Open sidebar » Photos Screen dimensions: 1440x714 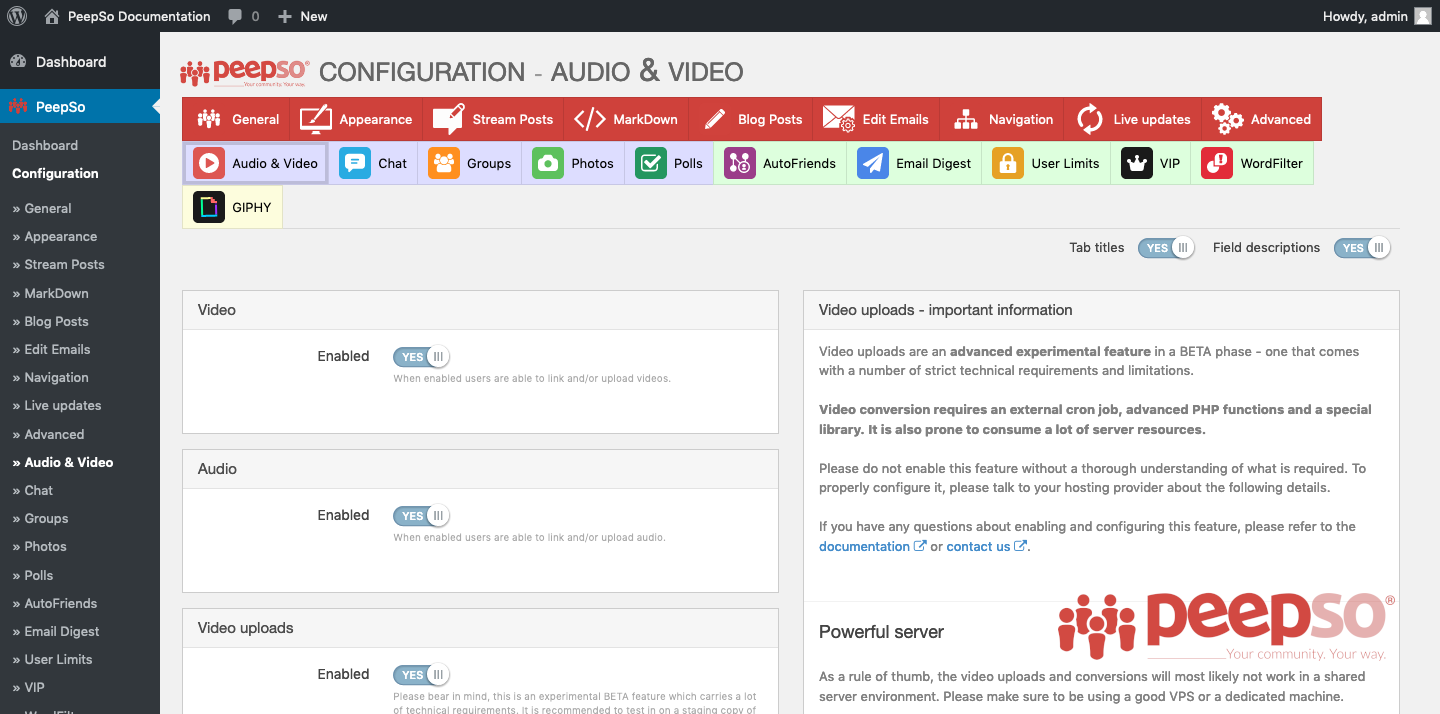(x=39, y=546)
